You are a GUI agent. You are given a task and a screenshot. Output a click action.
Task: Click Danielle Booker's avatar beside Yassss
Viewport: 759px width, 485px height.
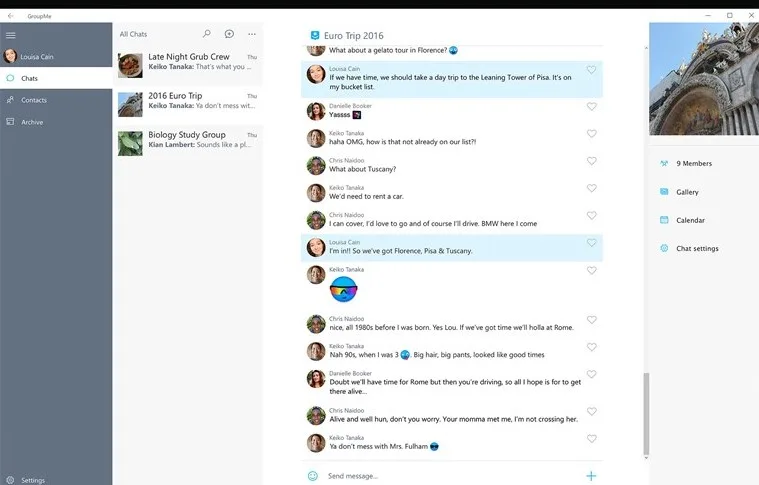[x=316, y=111]
